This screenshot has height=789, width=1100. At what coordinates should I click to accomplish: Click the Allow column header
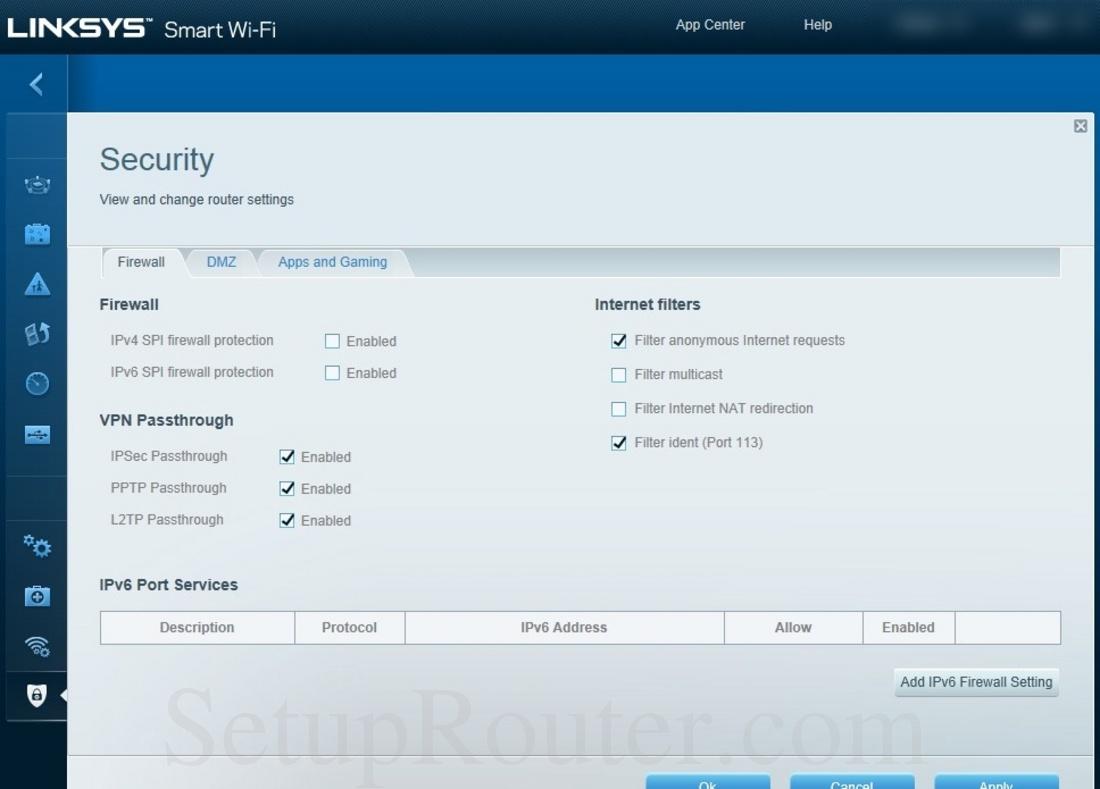click(x=793, y=628)
